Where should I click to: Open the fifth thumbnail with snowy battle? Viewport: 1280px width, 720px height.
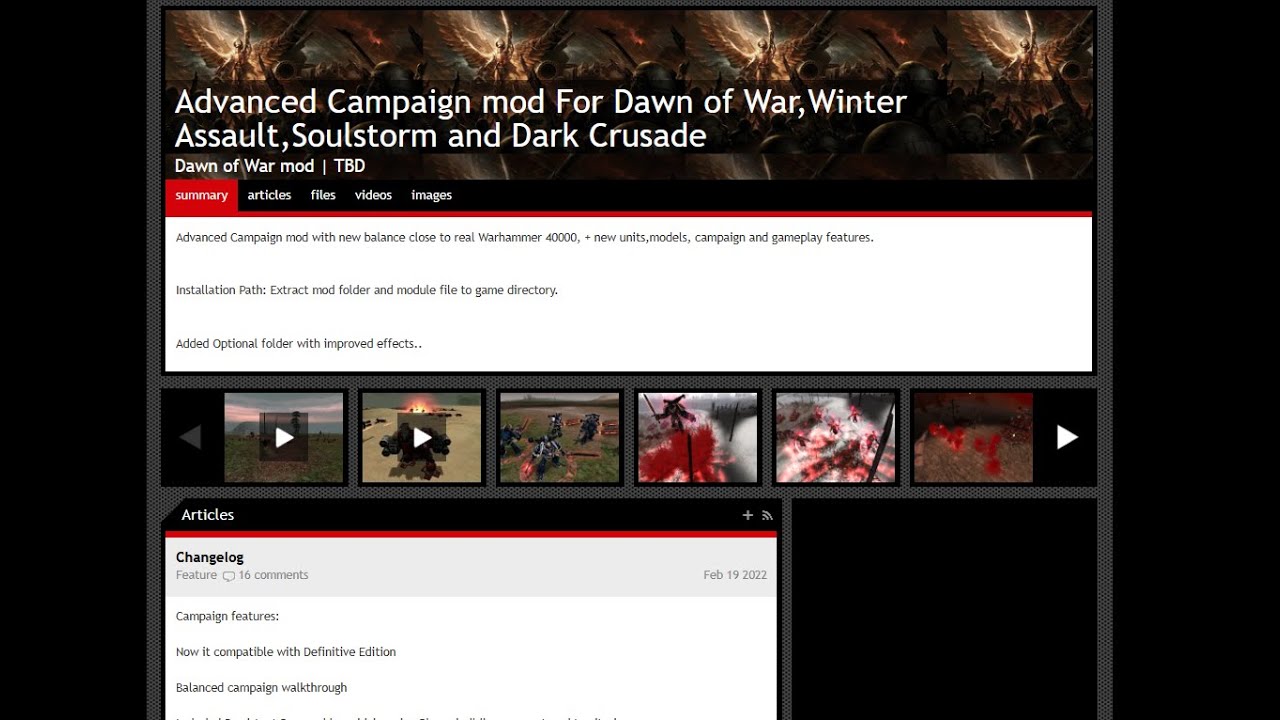(x=836, y=437)
